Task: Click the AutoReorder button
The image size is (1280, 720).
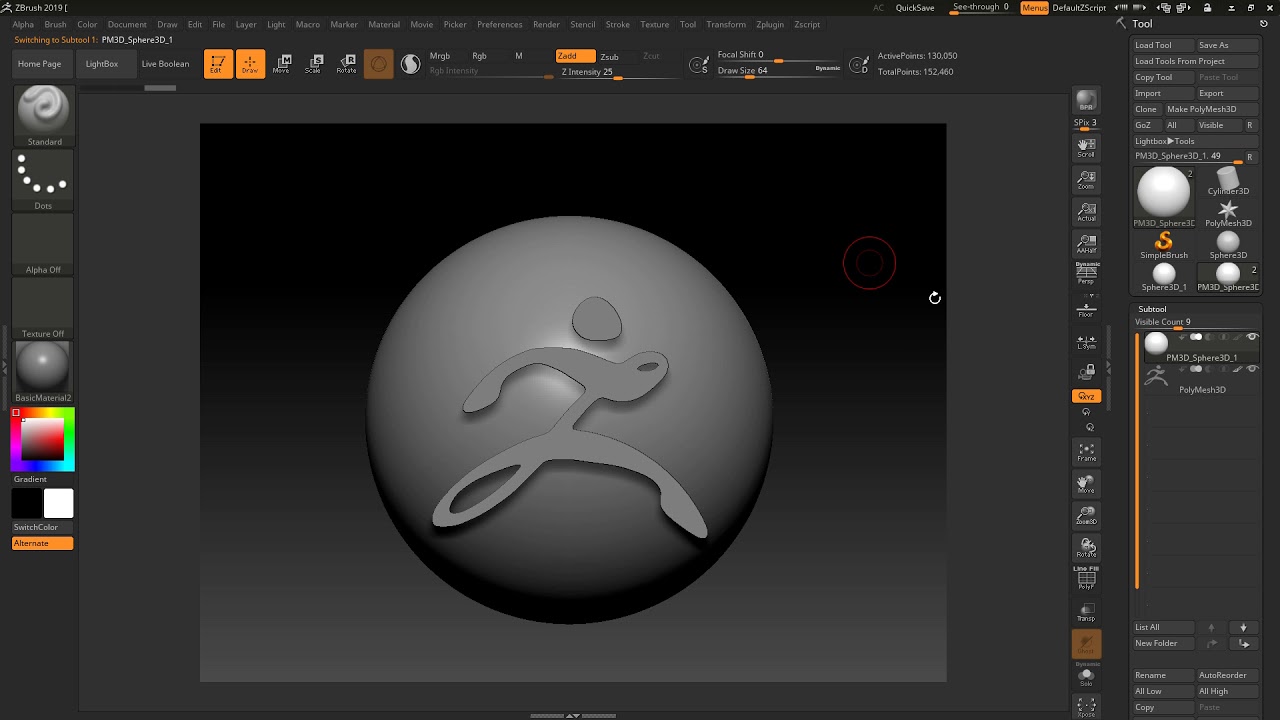Action: click(1228, 675)
